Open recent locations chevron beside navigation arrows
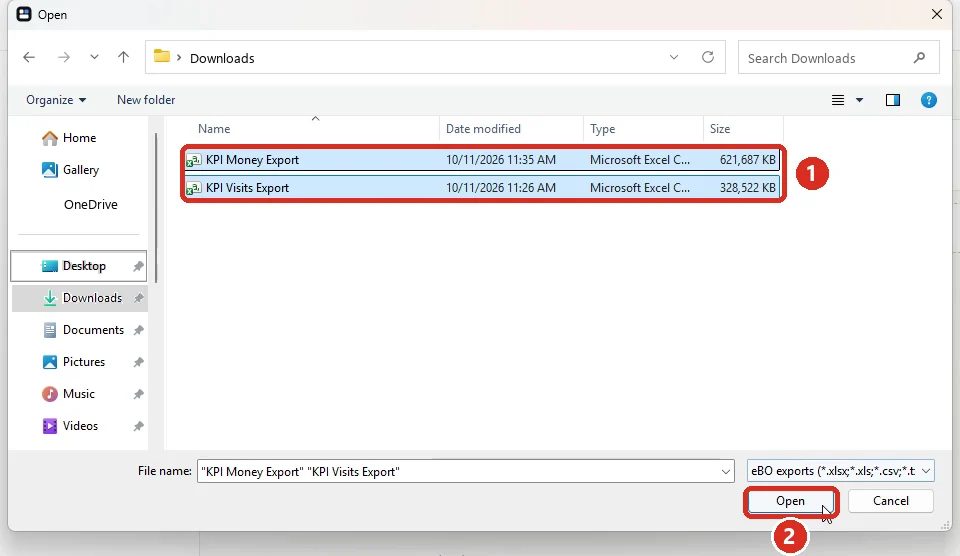This screenshot has width=960, height=556. pyautogui.click(x=94, y=58)
